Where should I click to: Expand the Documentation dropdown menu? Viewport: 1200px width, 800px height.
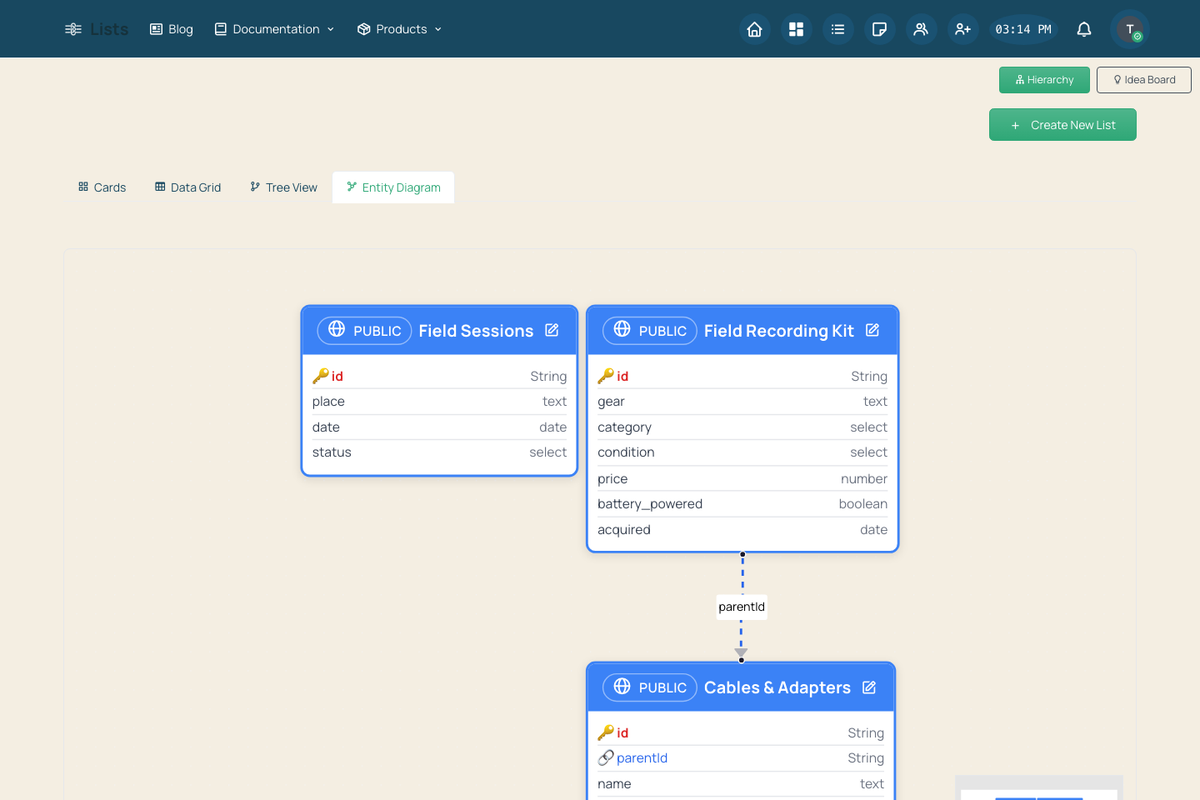274,29
